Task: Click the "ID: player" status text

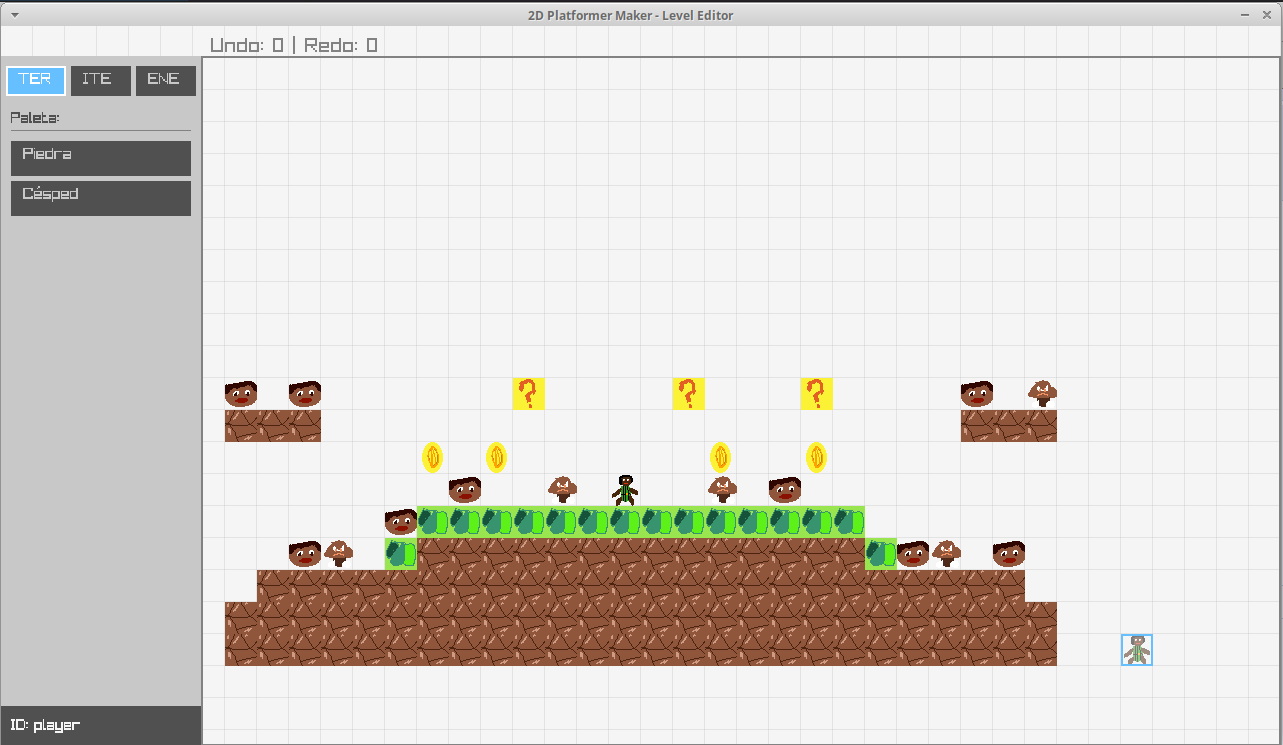Action: point(45,725)
